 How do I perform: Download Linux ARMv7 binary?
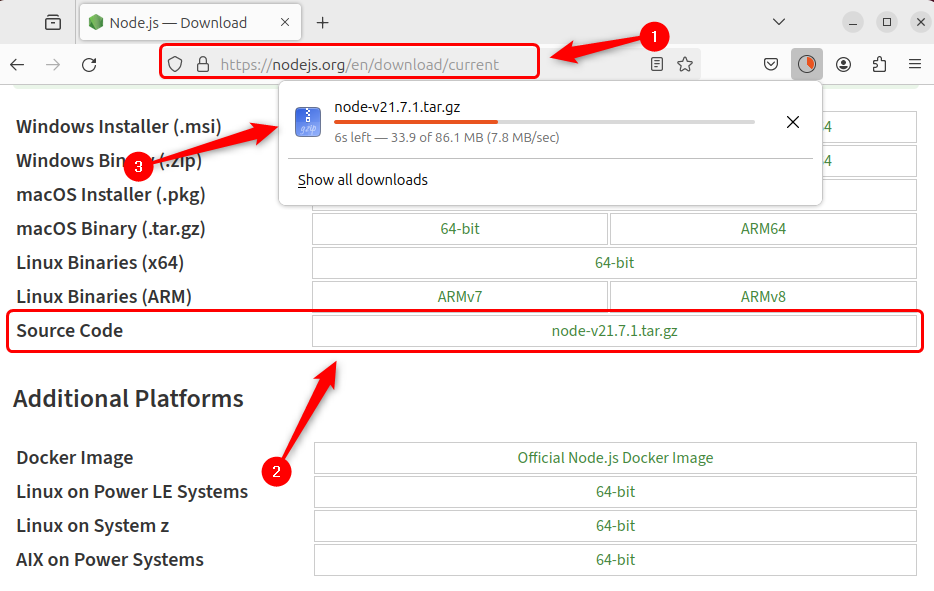pyautogui.click(x=460, y=297)
